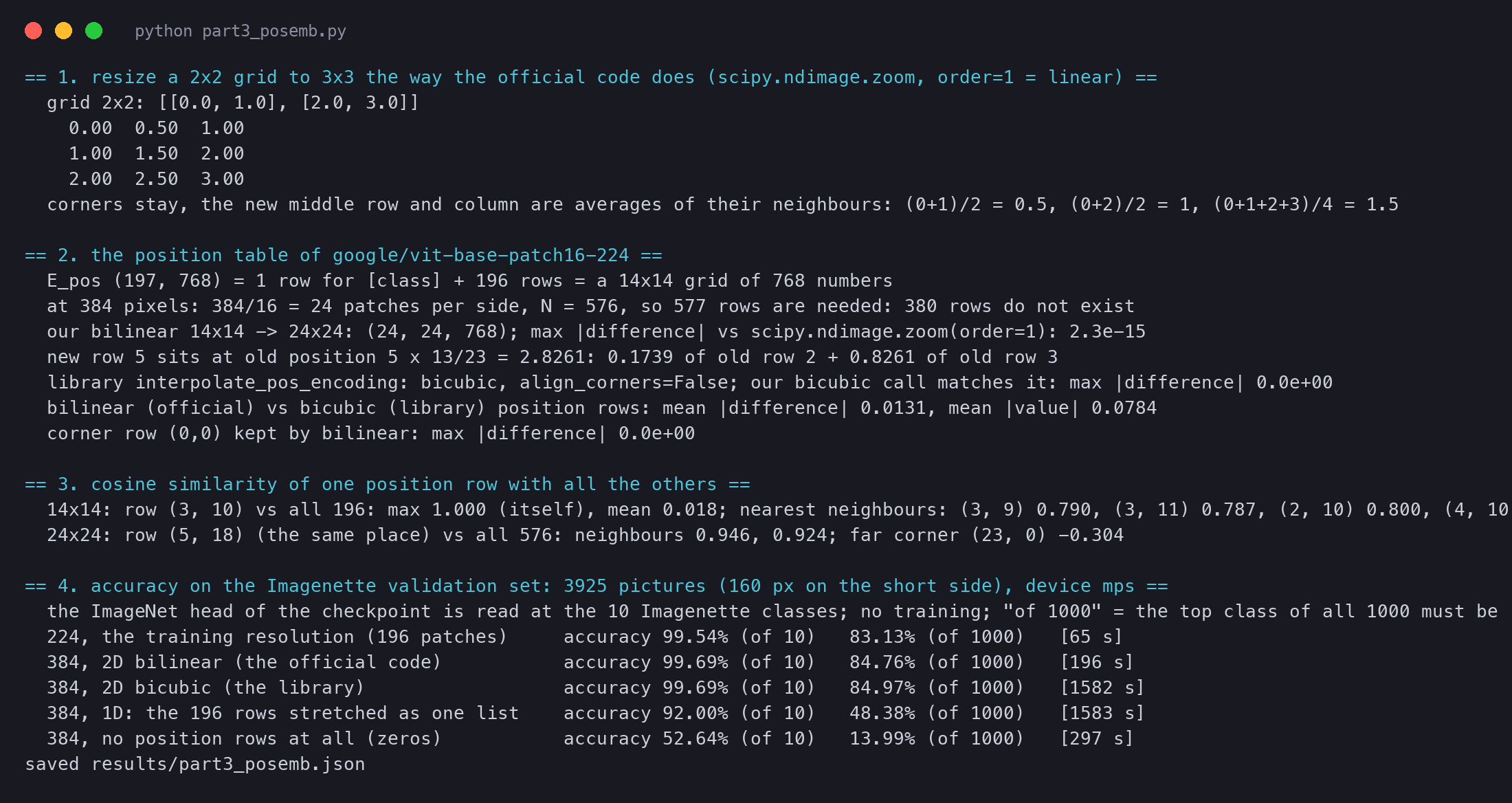
Task: Click the line starting 'new row 5 sits at old position'
Action: (x=553, y=357)
